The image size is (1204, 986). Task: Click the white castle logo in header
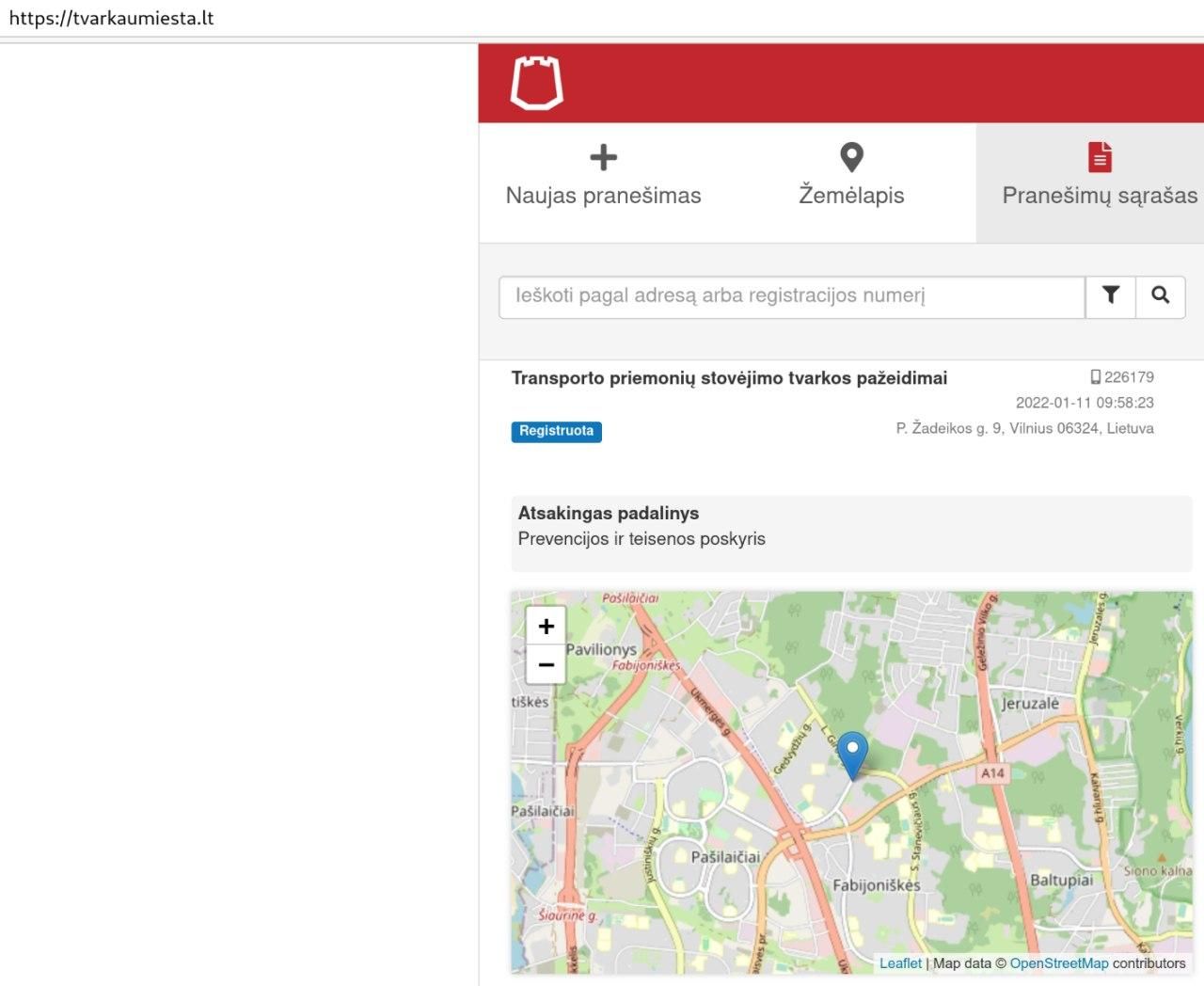536,83
